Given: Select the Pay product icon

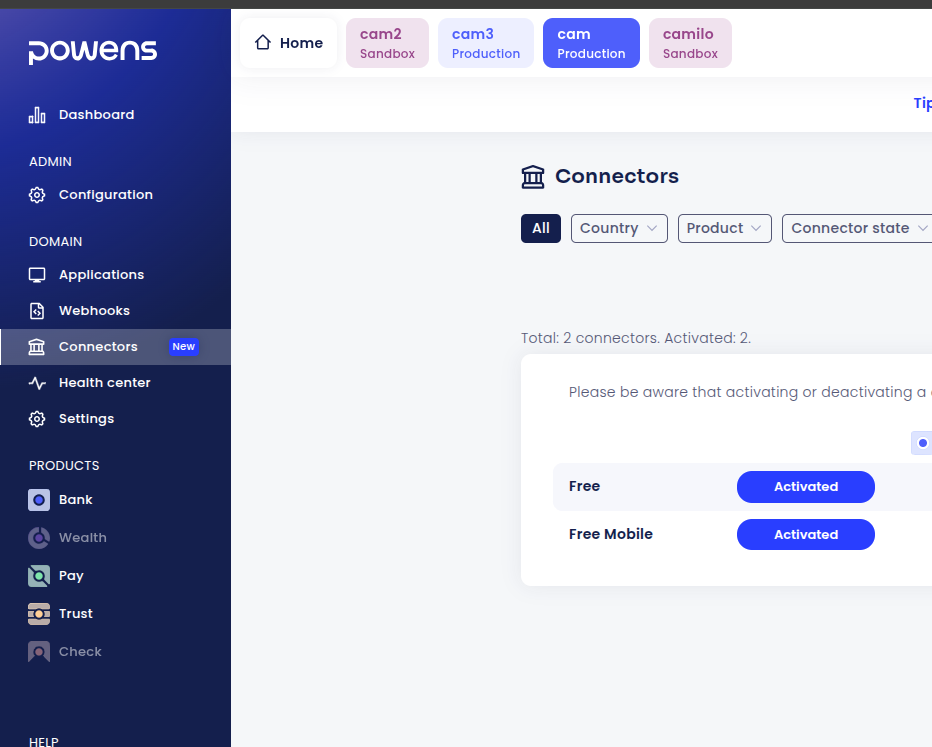Looking at the screenshot, I should [39, 576].
